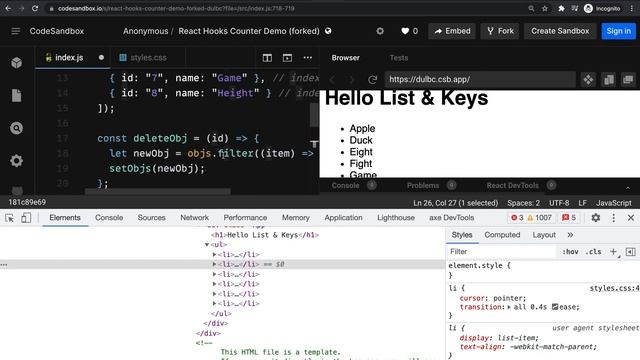The width and height of the screenshot is (640, 360).
Task: Go back in the preview browser
Action: tap(332, 79)
